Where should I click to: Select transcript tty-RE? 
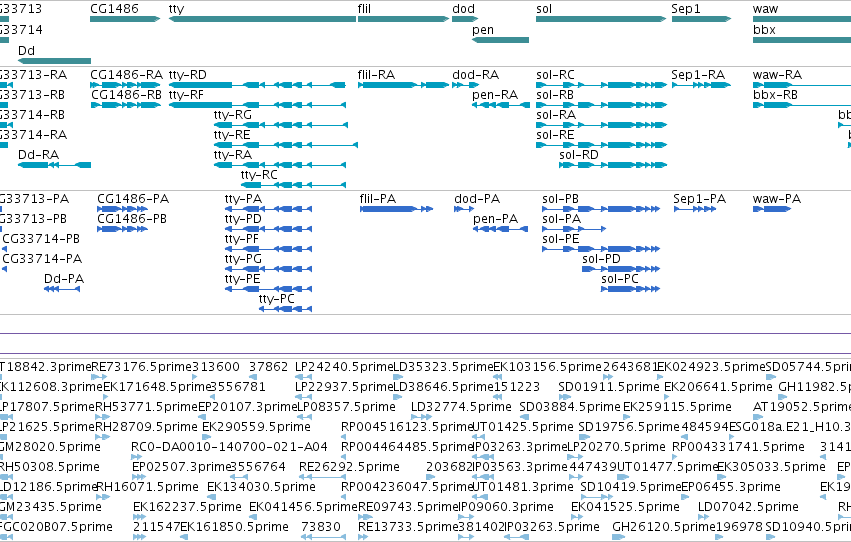pyautogui.click(x=286, y=145)
